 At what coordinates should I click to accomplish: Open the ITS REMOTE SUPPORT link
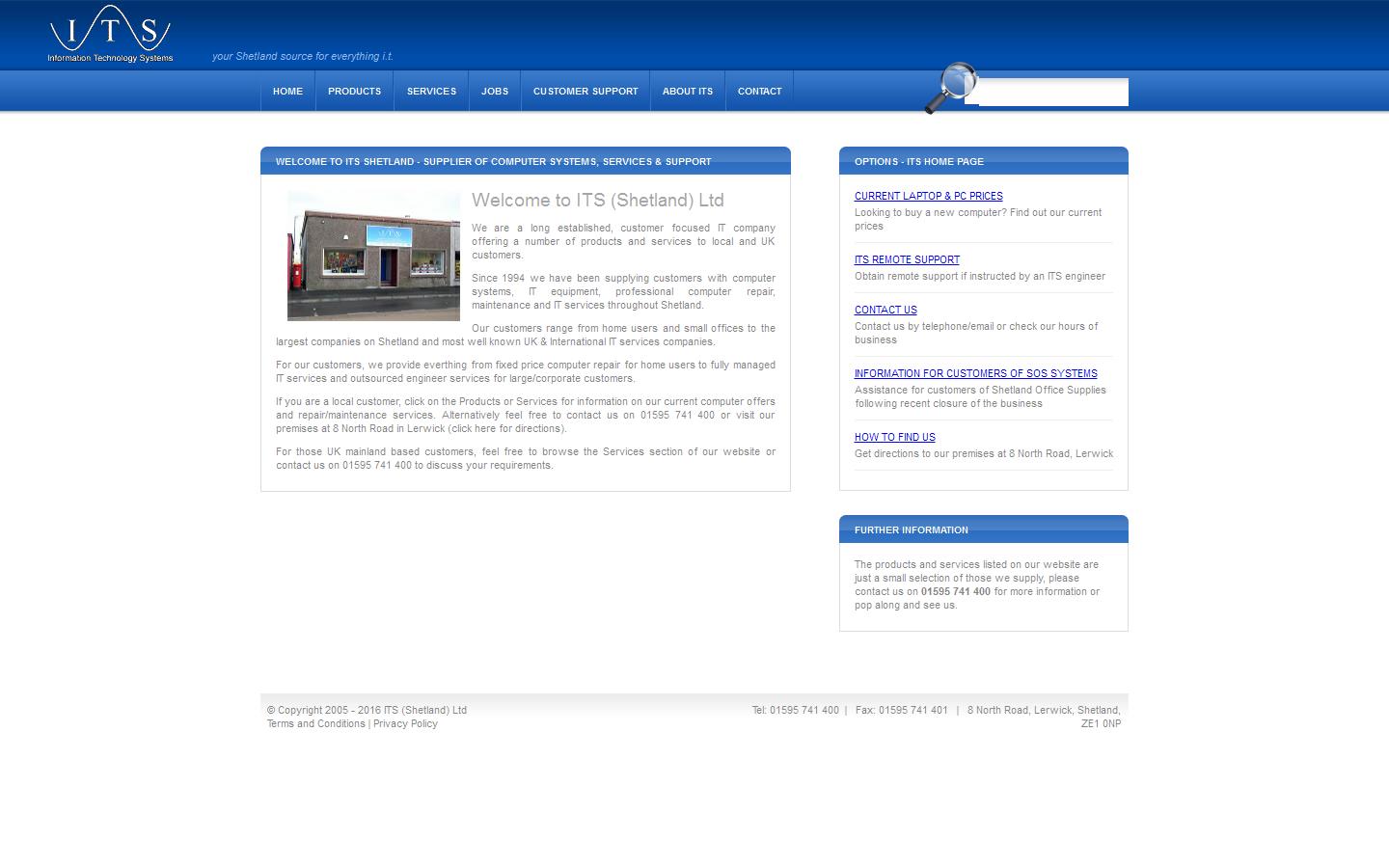coord(907,259)
